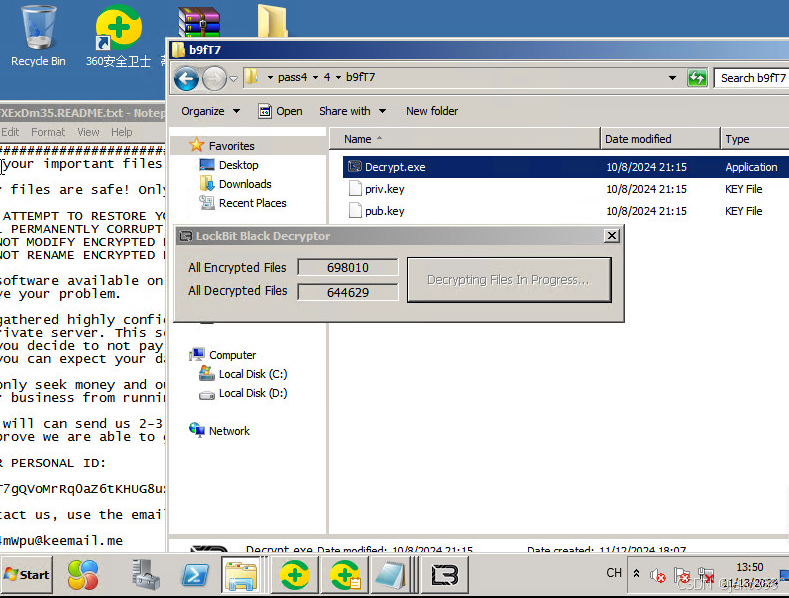Create a New folder

coord(432,111)
